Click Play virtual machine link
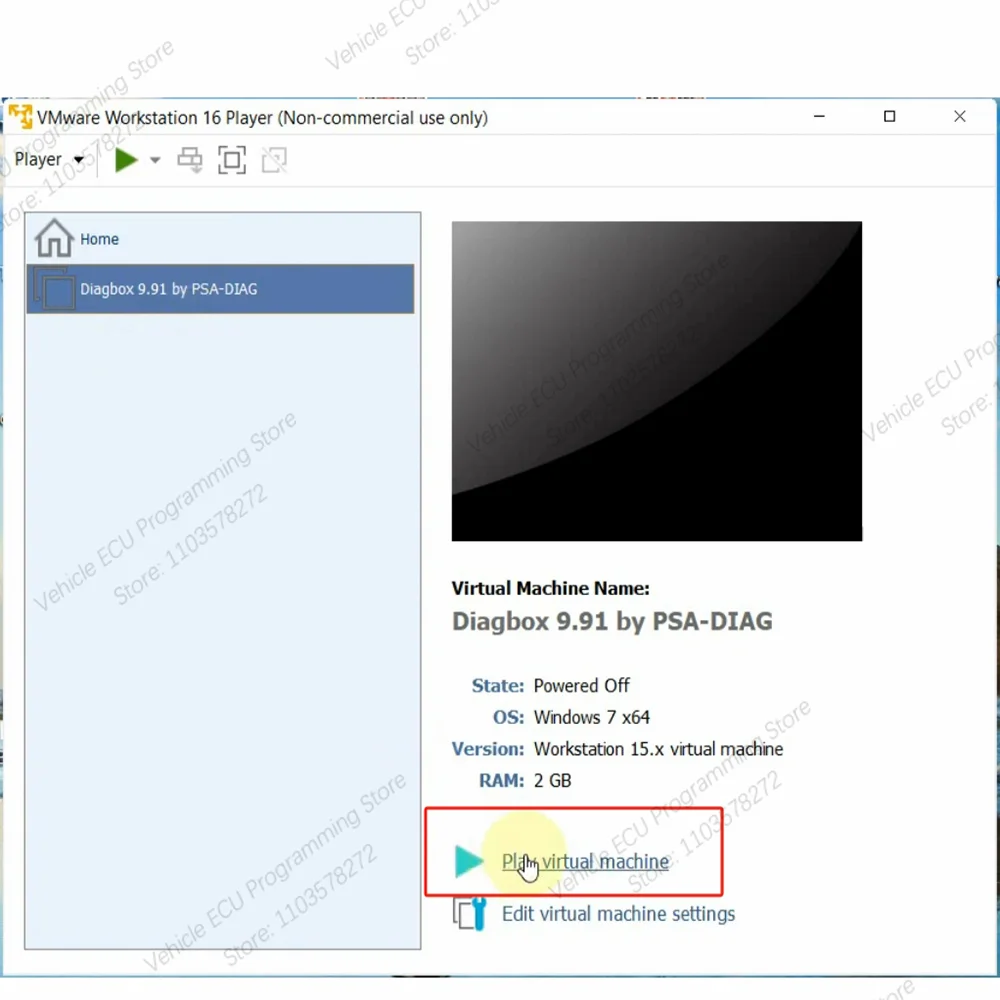 tap(585, 862)
